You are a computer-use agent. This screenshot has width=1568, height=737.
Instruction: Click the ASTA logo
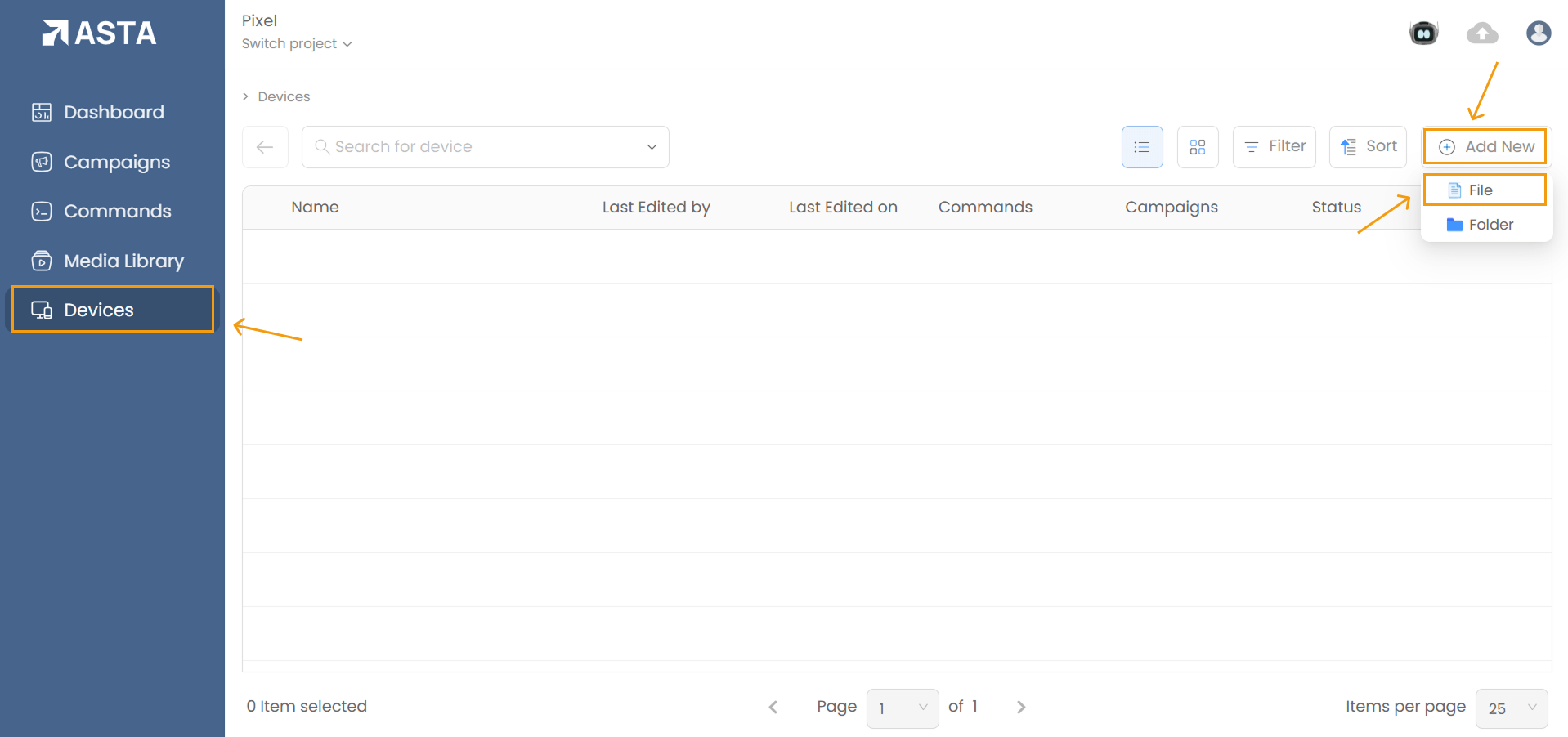point(99,33)
